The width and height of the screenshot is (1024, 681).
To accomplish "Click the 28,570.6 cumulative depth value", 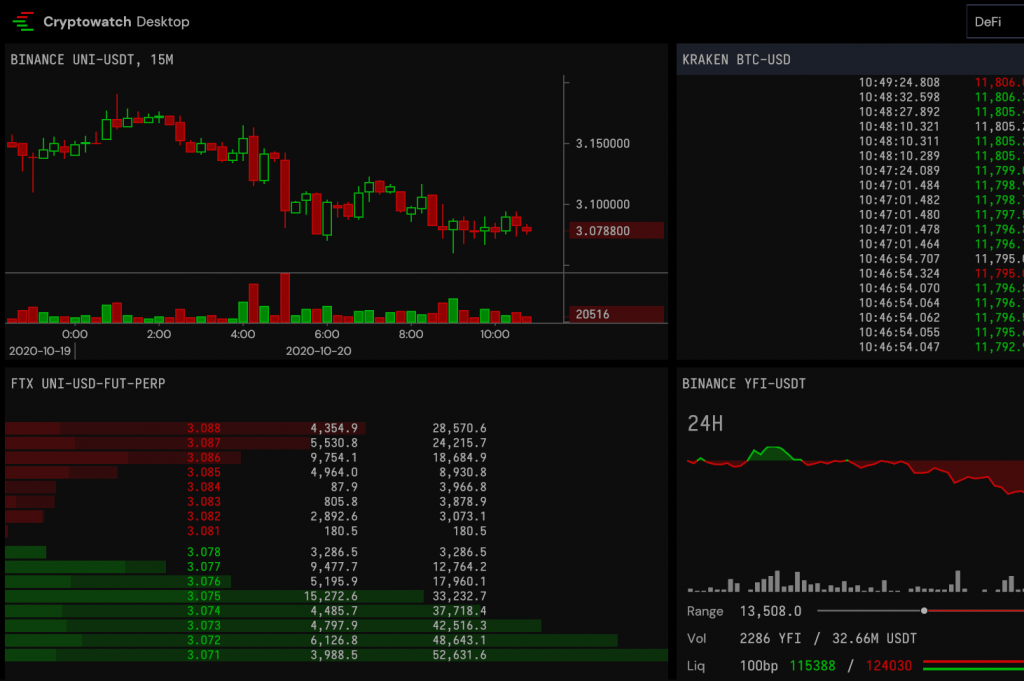I will 459,428.
